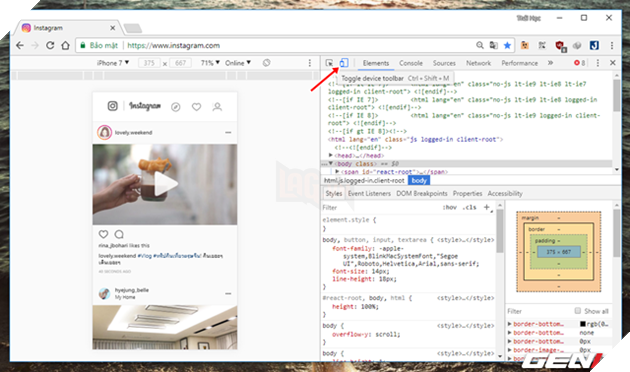This screenshot has height=372, width=630.
Task: Open Properties tab
Action: (x=467, y=194)
